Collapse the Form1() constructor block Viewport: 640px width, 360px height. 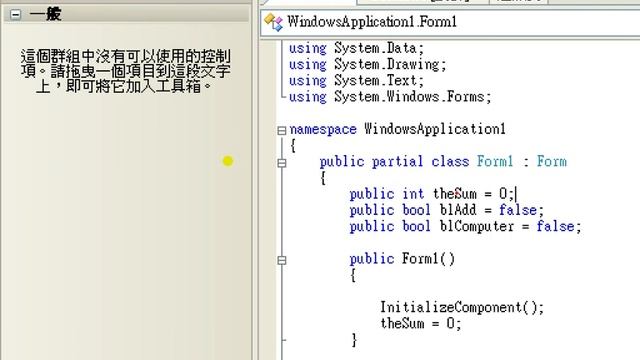(282, 260)
